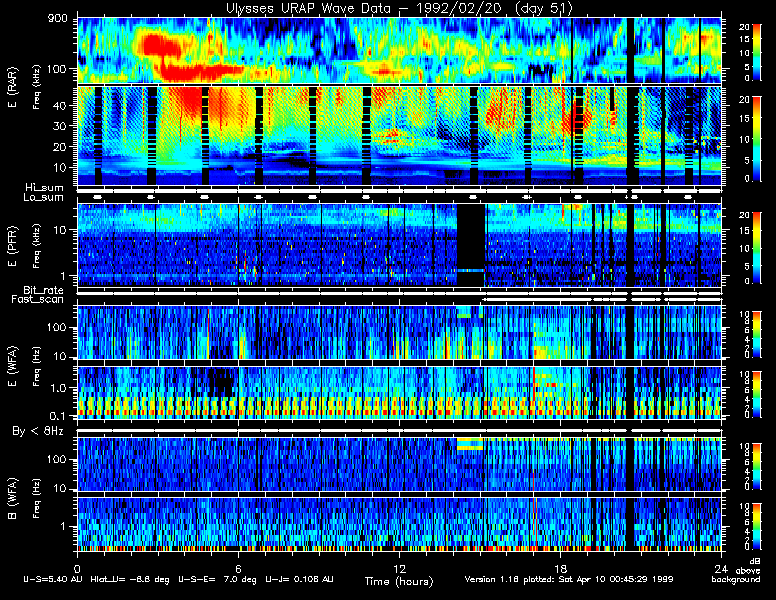Viewport: 776px width, 600px height.
Task: Click the "900" frequency tick label
Action: tap(57, 19)
